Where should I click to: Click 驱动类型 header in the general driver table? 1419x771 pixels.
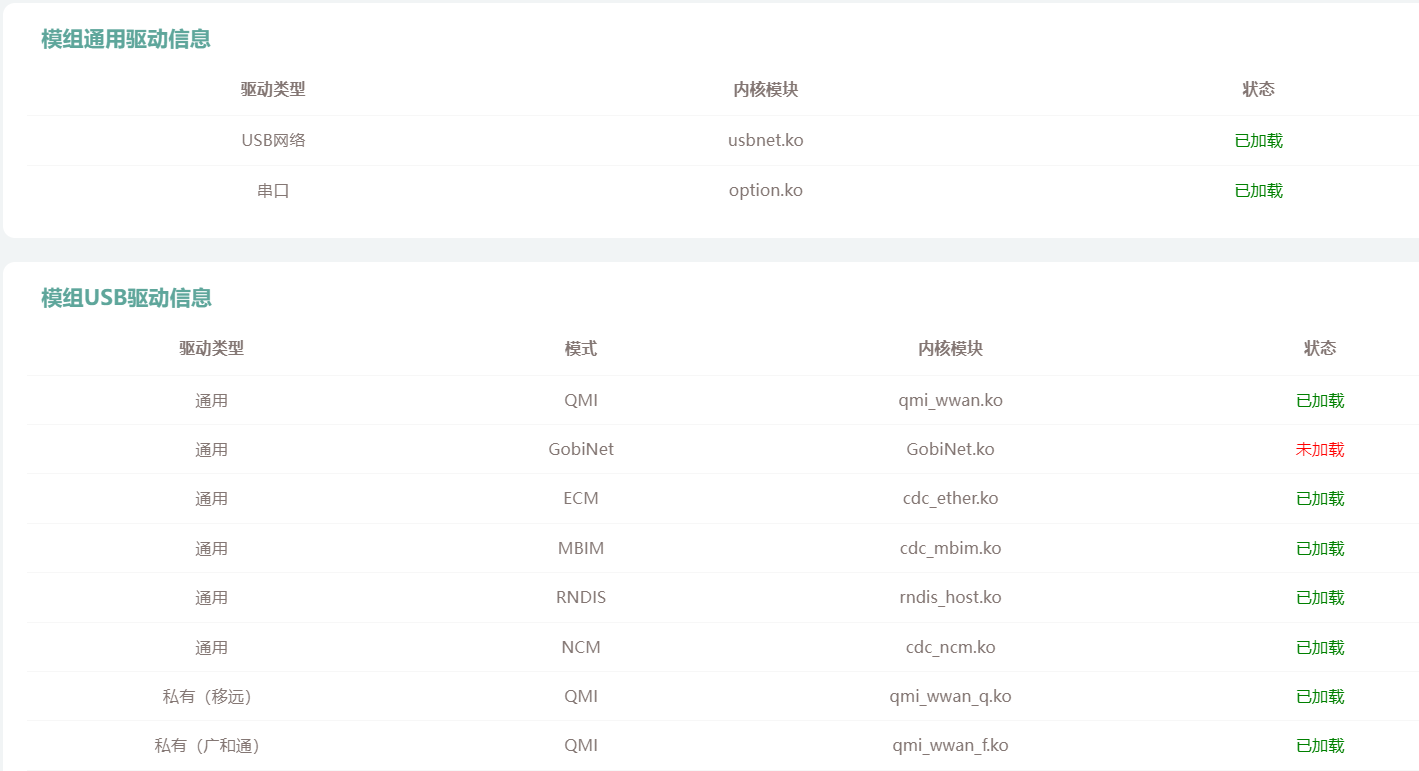click(273, 89)
